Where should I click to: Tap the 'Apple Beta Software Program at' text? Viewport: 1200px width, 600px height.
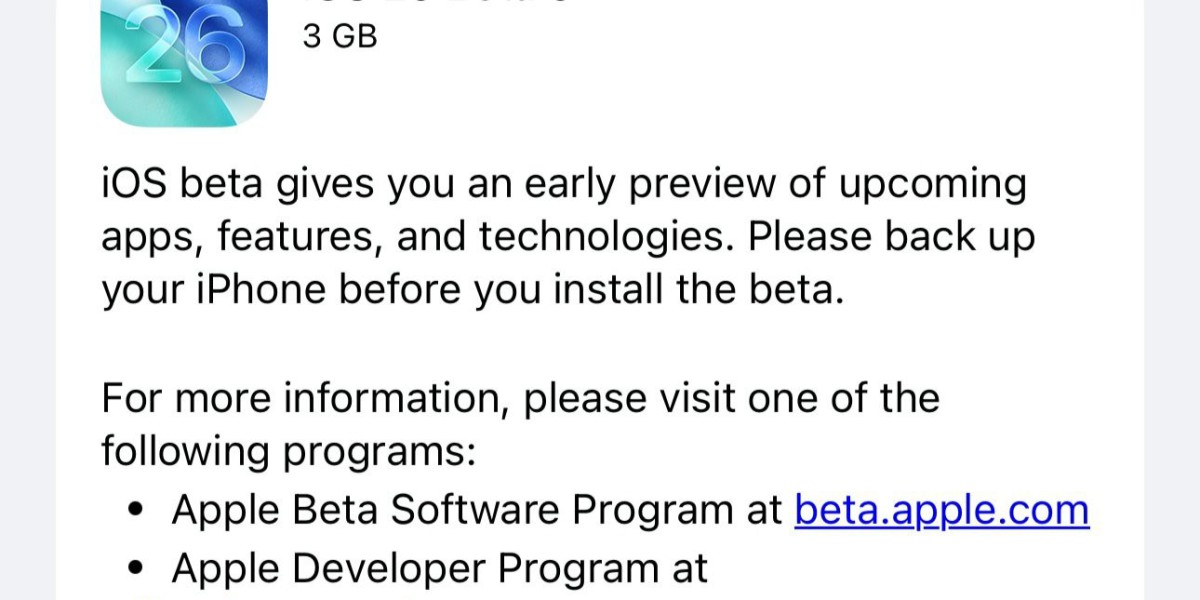click(x=477, y=510)
